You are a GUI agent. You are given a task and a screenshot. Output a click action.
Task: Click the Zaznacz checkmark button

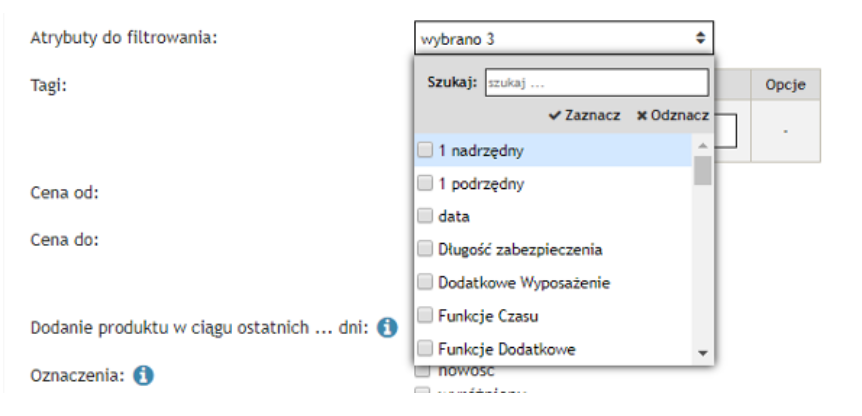(585, 116)
